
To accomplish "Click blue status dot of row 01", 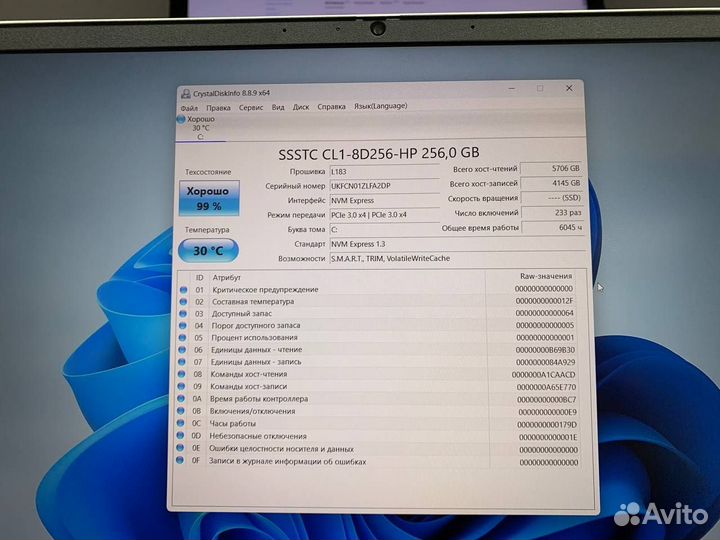I will 184,290.
